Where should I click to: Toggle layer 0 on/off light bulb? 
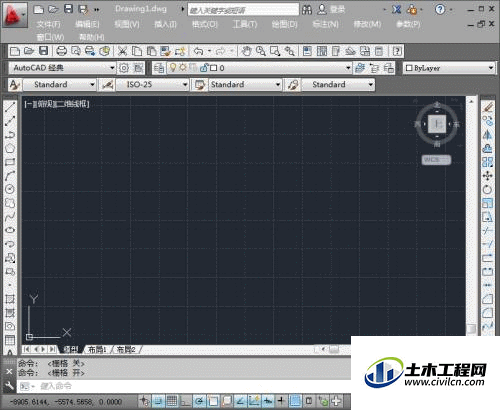[x=173, y=68]
